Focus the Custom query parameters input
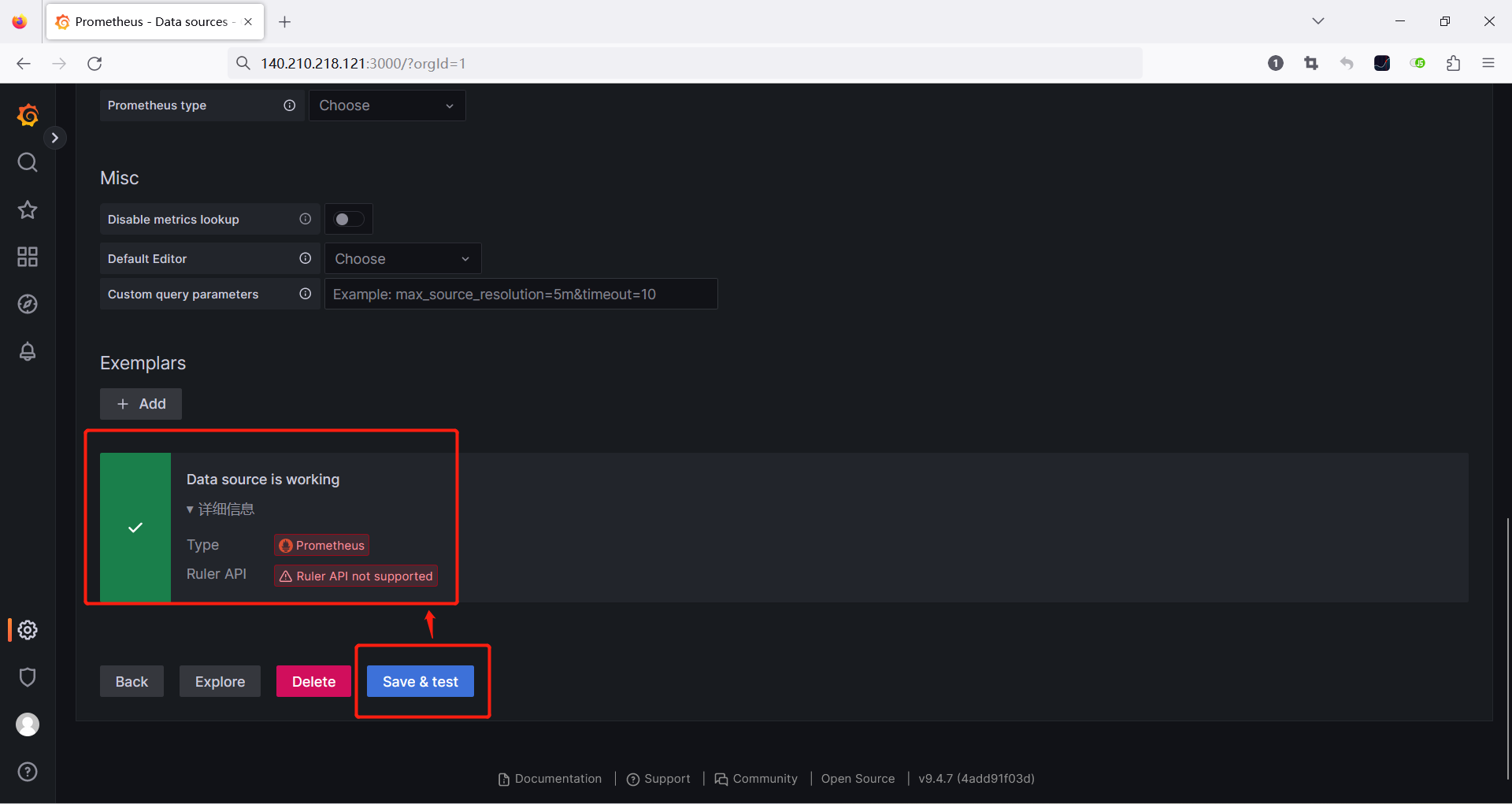Screen dimensions: 1512x804 pos(521,294)
